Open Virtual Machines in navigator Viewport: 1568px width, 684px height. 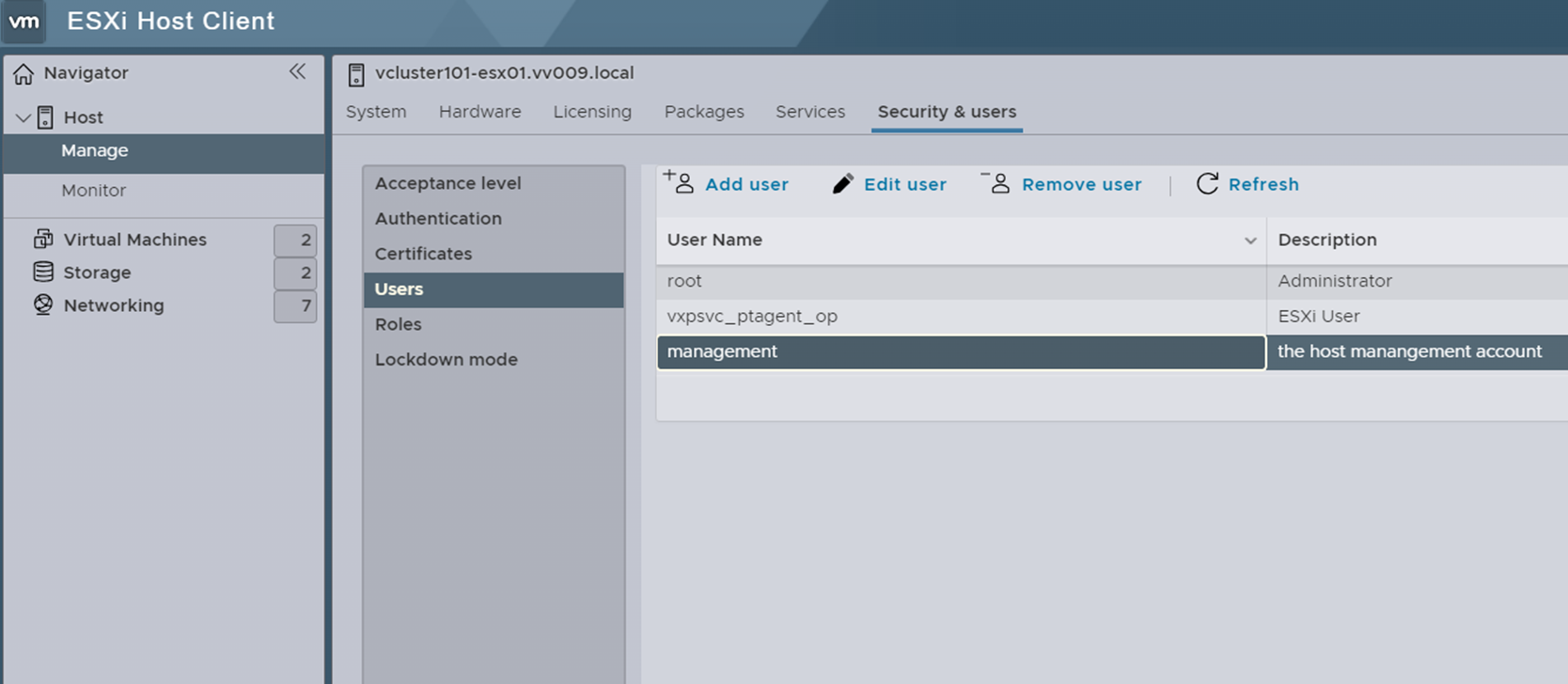[x=134, y=240]
